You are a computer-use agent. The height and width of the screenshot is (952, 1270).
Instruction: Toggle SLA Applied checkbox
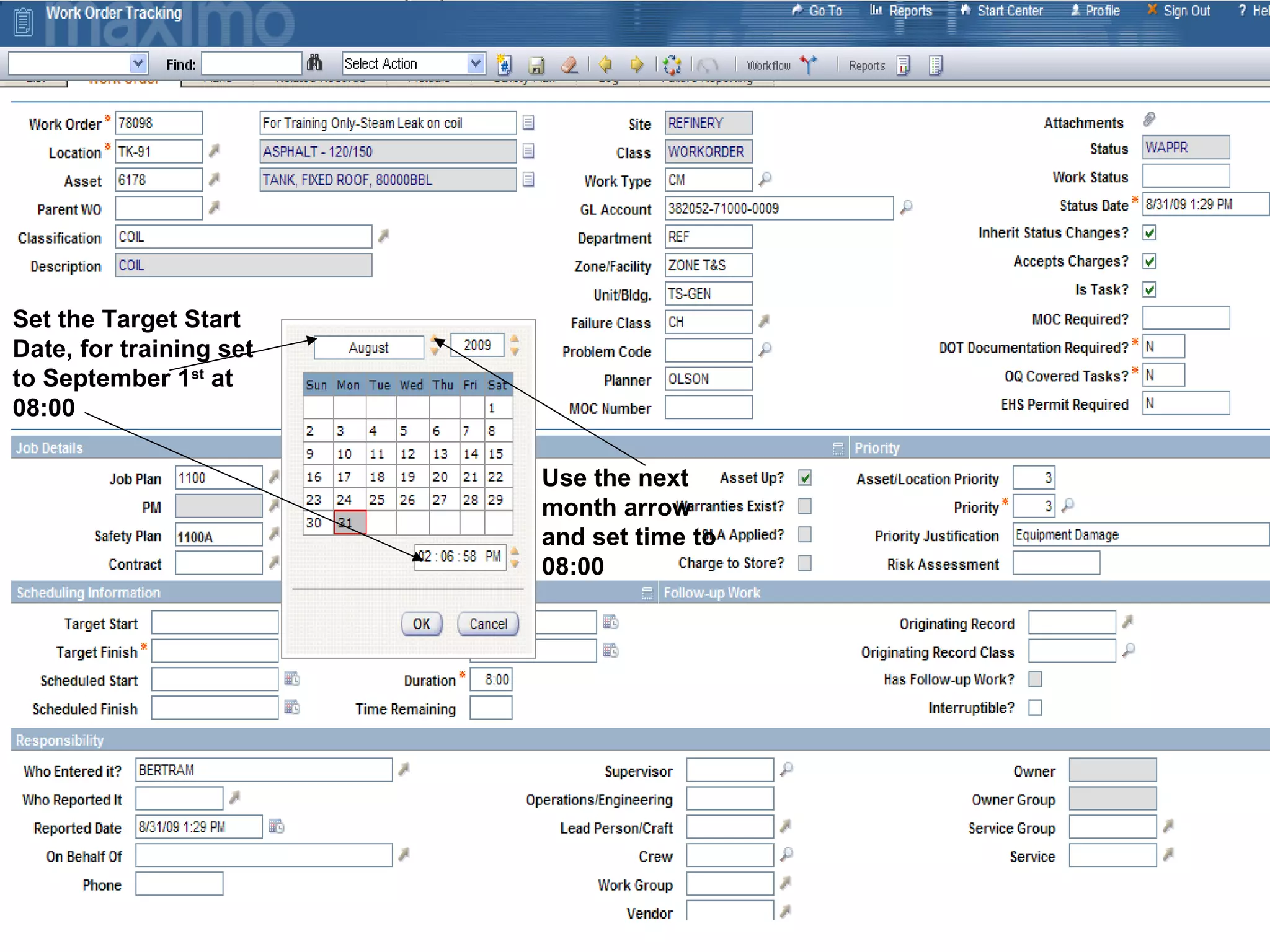(x=805, y=535)
